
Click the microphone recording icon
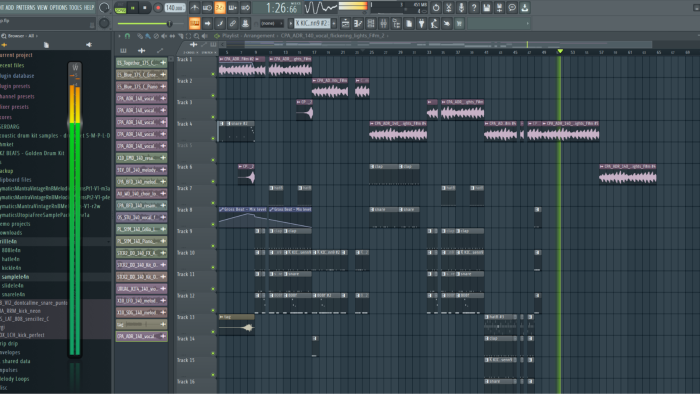tap(461, 8)
